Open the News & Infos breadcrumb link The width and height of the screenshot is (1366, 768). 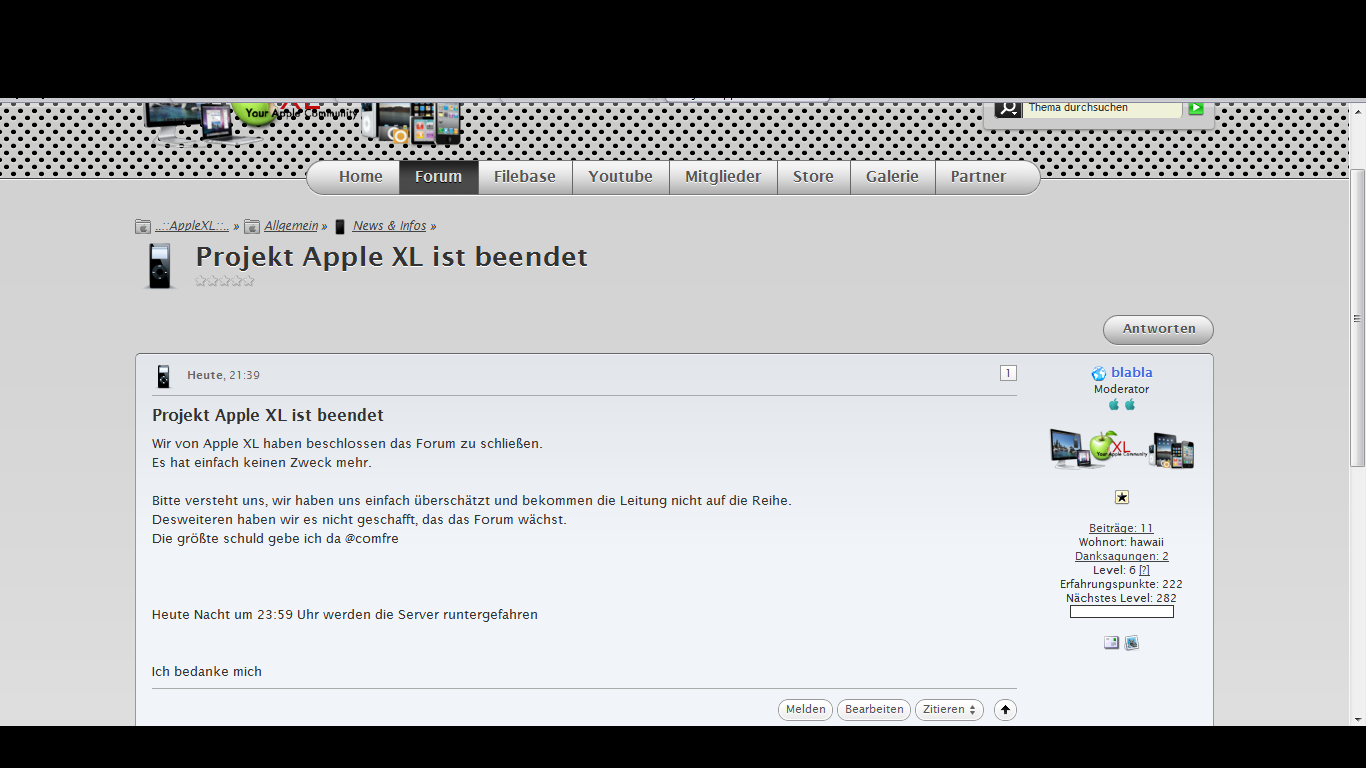(390, 226)
